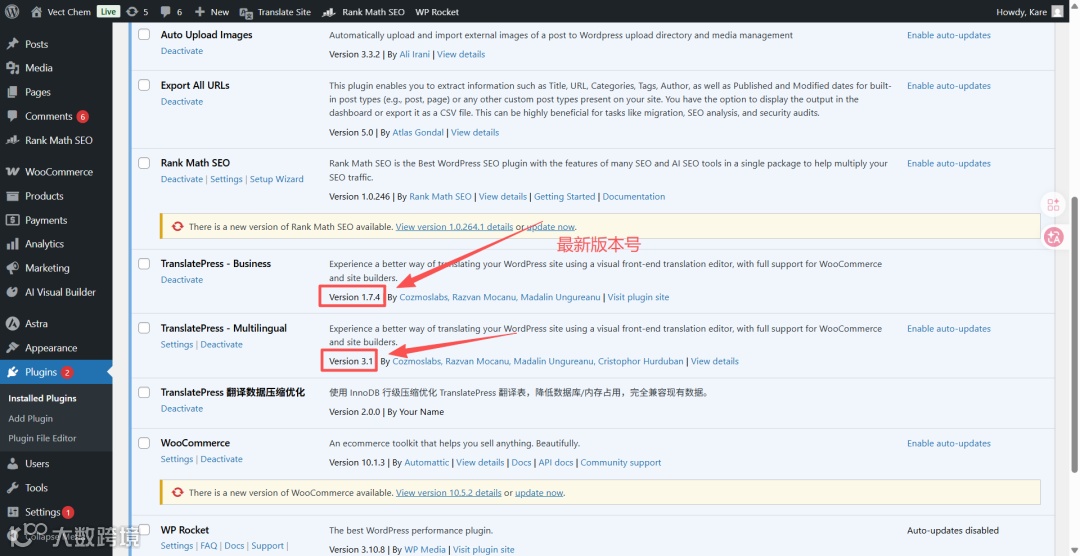This screenshot has height=556, width=1080.
Task: Open Plugin File Editor submenu item
Action: point(42,438)
